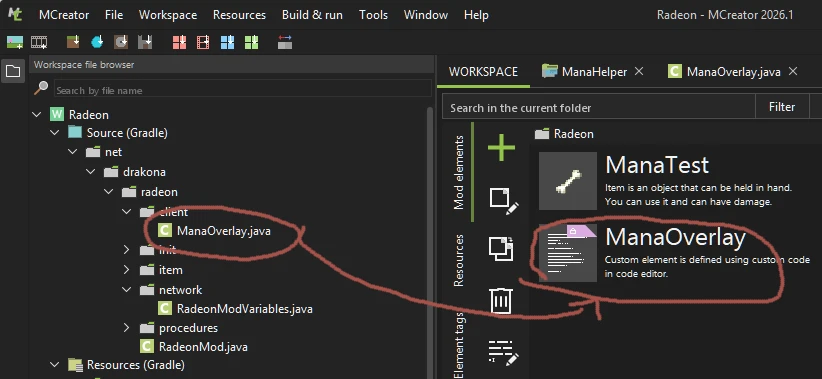Viewport: 822px width, 379px height.
Task: Click the delete element trash icon
Action: point(502,300)
